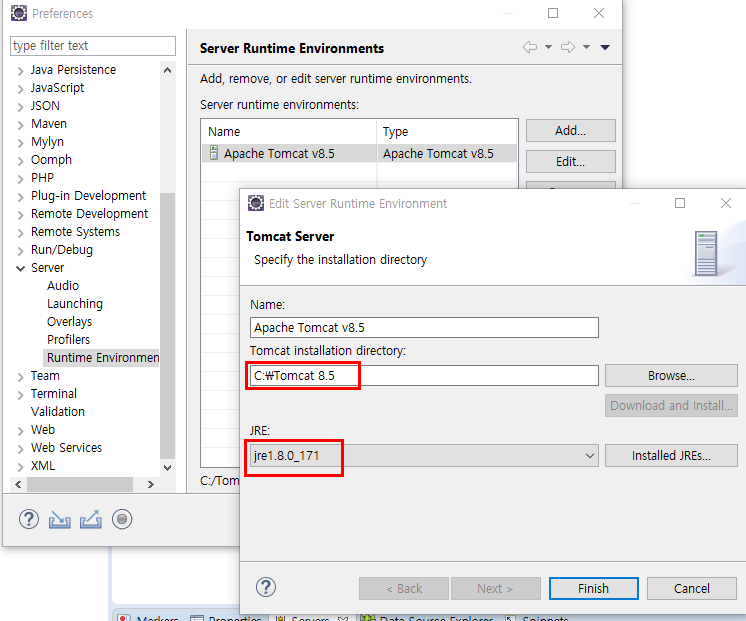This screenshot has height=621, width=746.
Task: Click the Preferences help question mark icon
Action: [x=29, y=519]
